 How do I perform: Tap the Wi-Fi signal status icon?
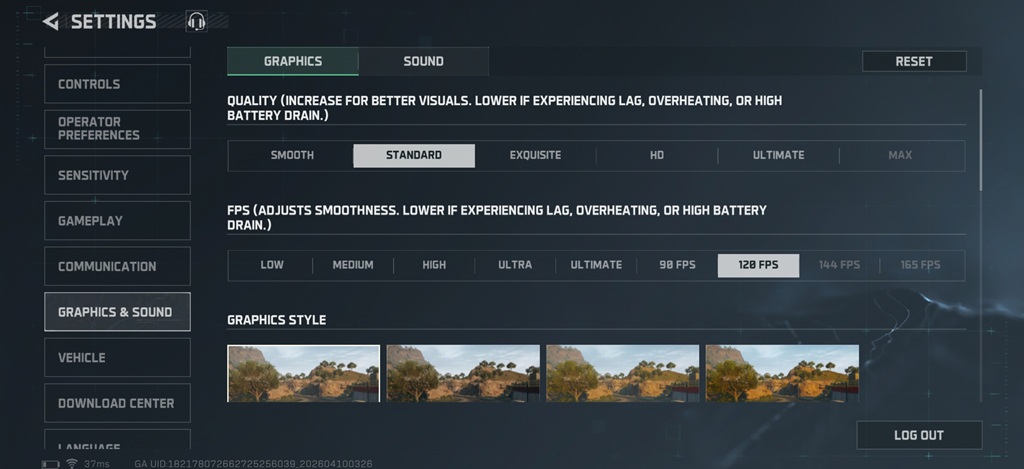72,464
